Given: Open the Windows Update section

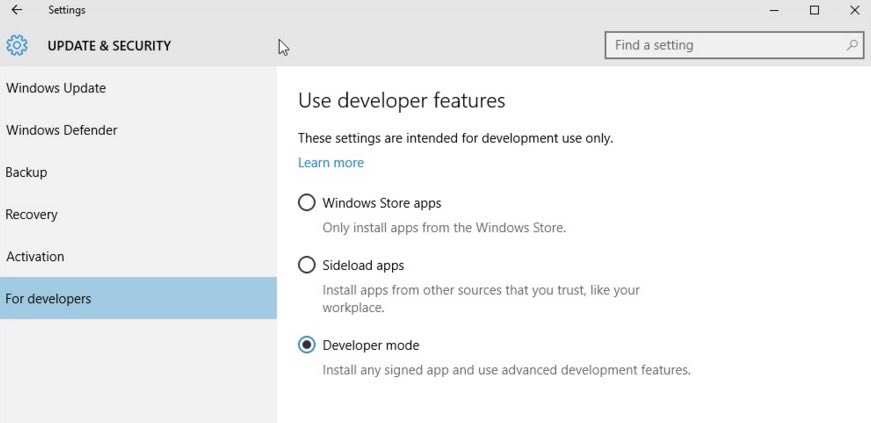Looking at the screenshot, I should (x=56, y=88).
